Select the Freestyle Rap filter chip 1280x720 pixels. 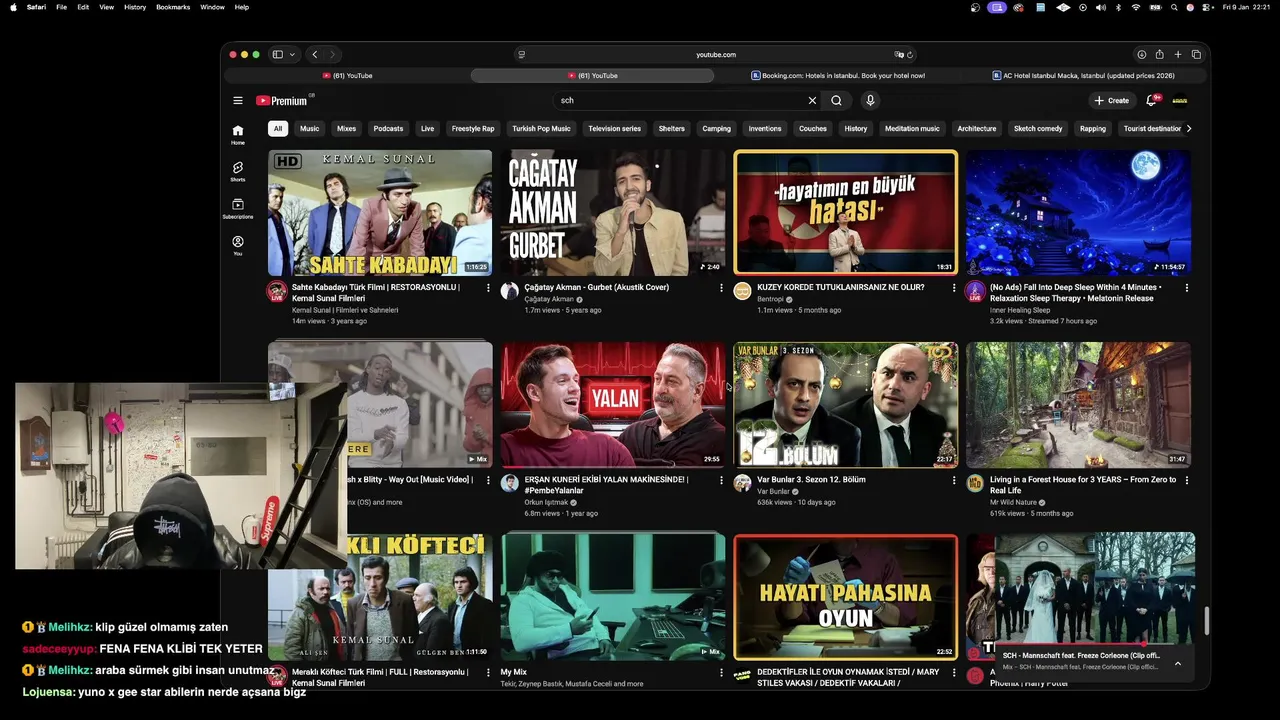(x=473, y=128)
